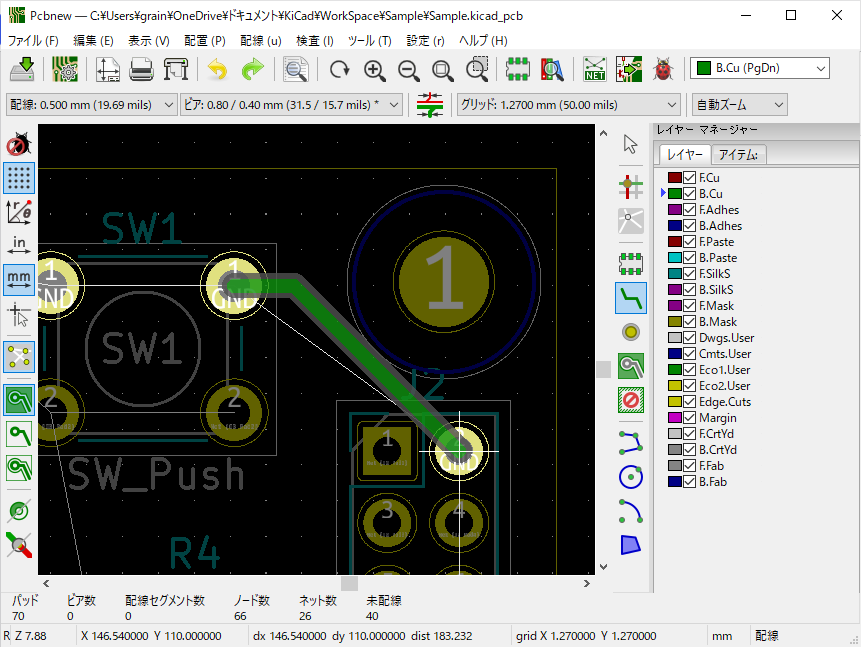Open track width 0.500 mm dropdown
Viewport: 861px width, 647px height.
pyautogui.click(x=91, y=104)
